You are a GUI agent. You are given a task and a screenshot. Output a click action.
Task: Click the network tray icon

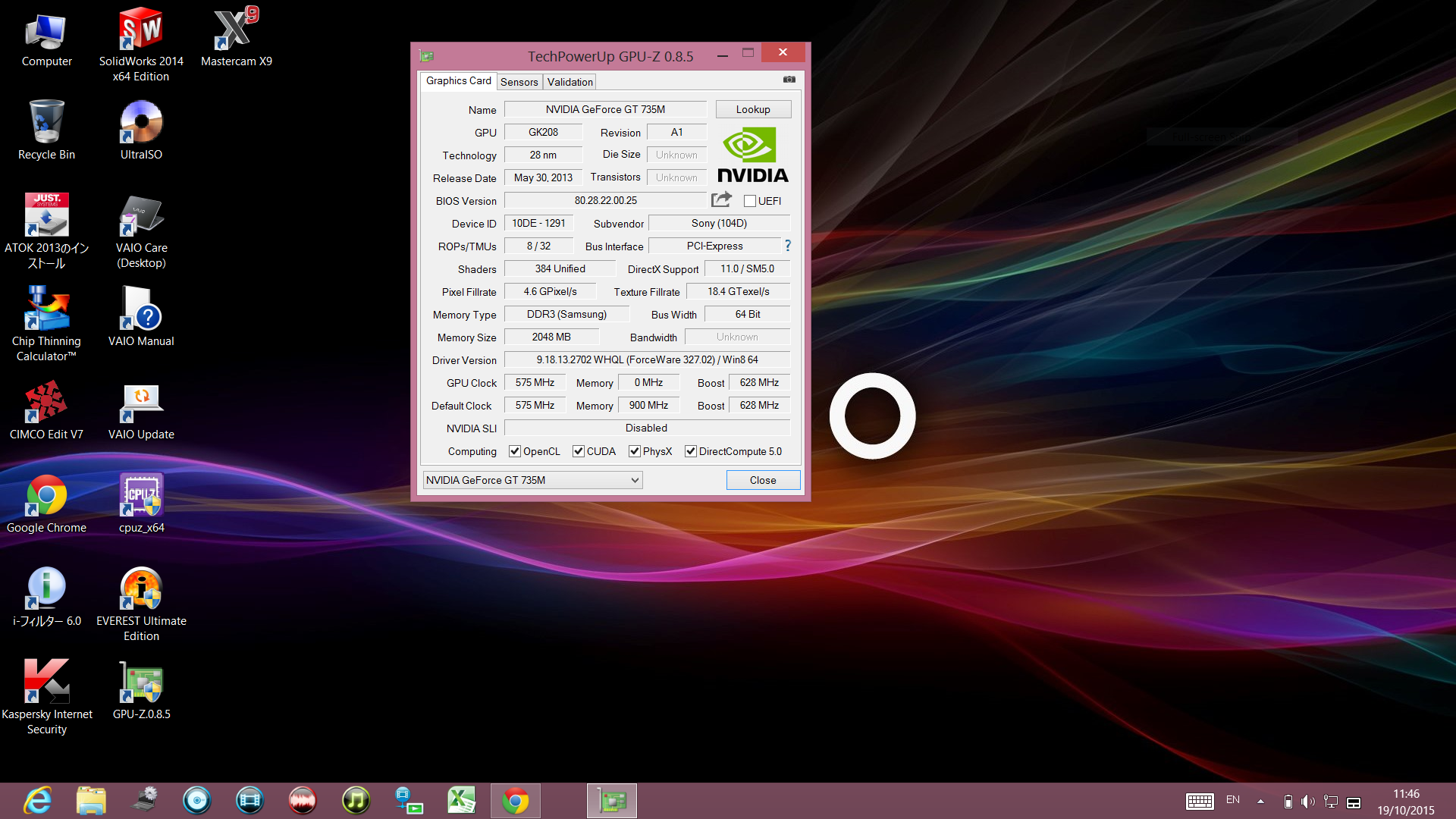(1331, 802)
